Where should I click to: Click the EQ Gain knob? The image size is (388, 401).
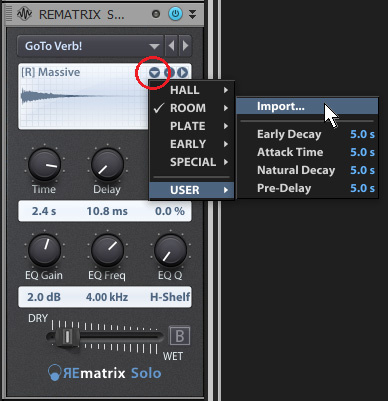(44, 250)
